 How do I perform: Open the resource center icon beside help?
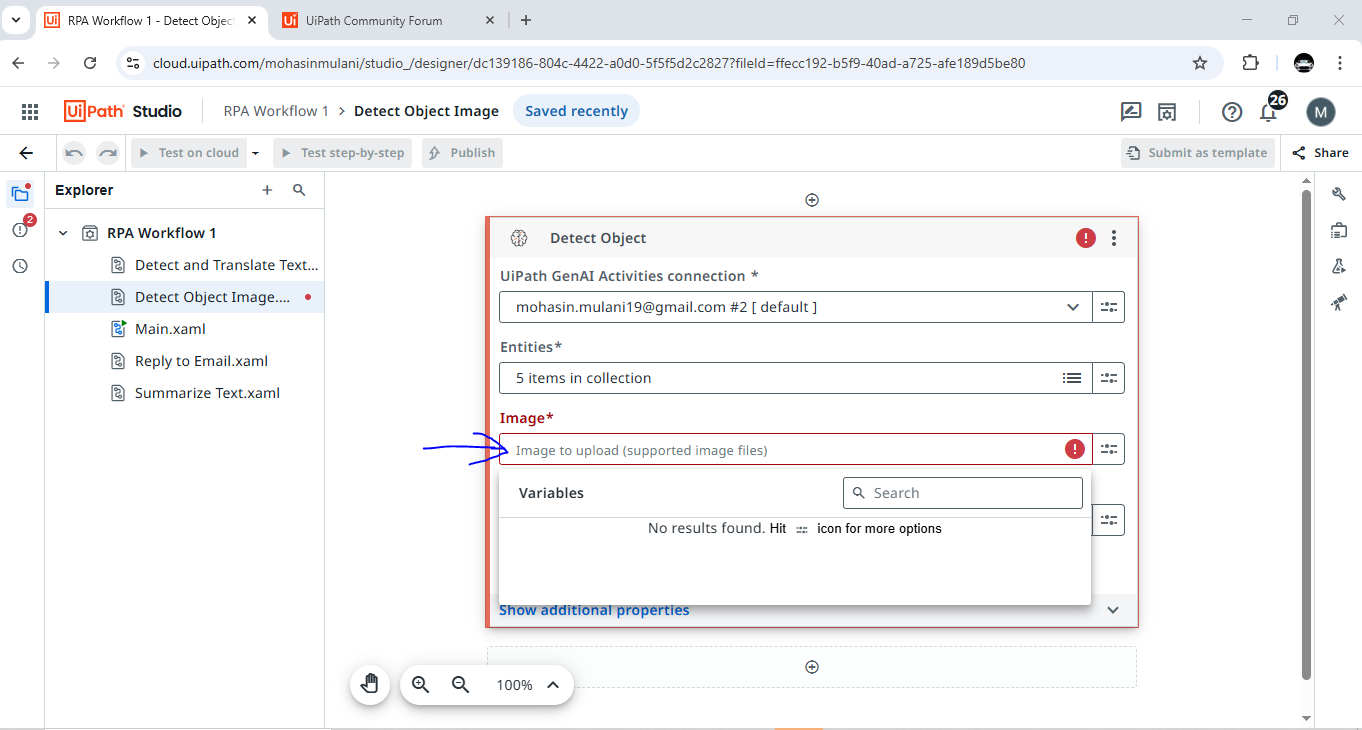coord(1167,112)
